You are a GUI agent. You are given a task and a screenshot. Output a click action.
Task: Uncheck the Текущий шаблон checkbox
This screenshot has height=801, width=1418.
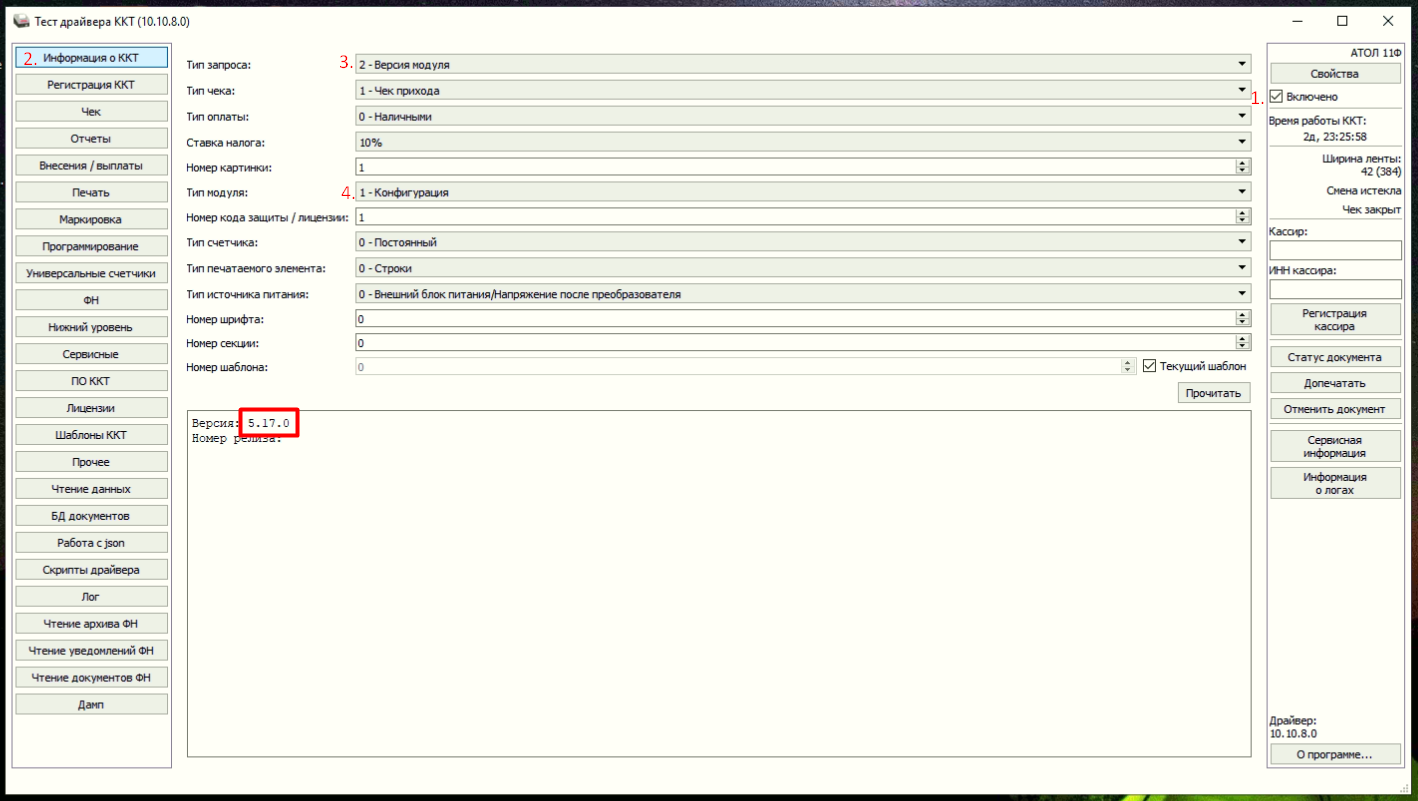1150,366
